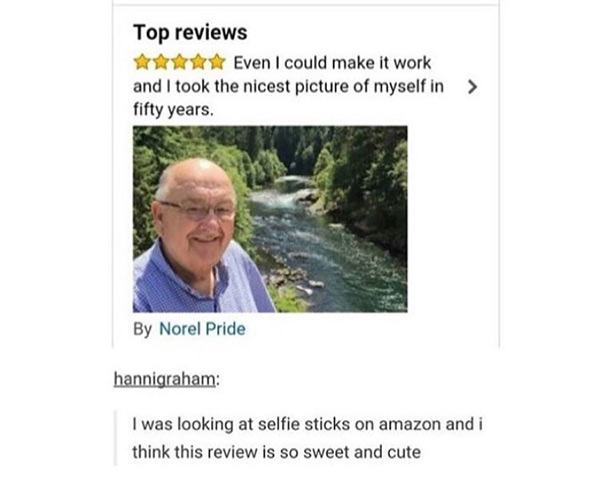This screenshot has height=483, width=600.
Task: Click the man's blue shirt in photo
Action: click(203, 283)
